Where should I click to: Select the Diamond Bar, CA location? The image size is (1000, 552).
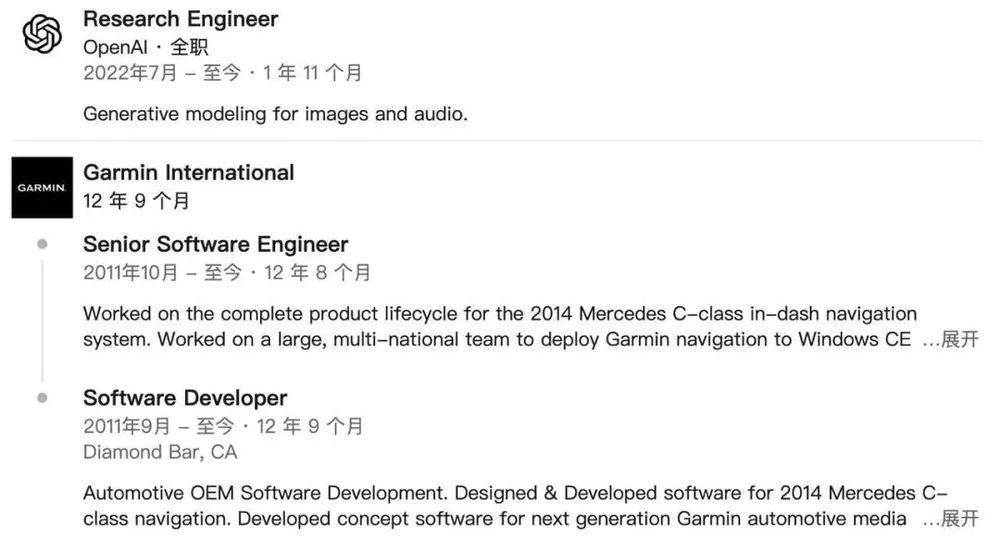coord(160,452)
